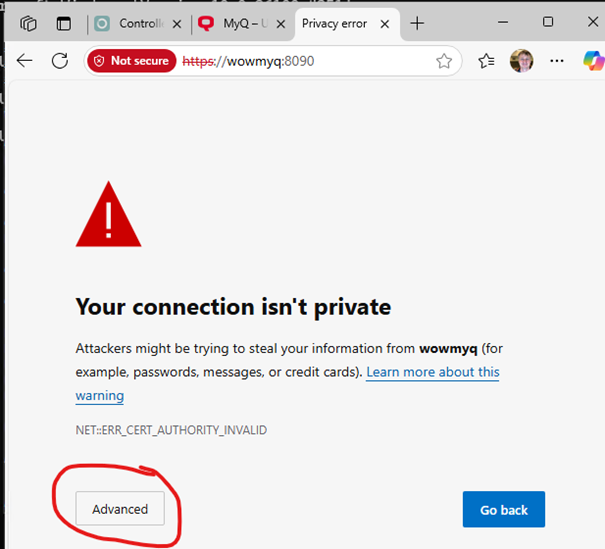Close the Privacy error tab

384,24
